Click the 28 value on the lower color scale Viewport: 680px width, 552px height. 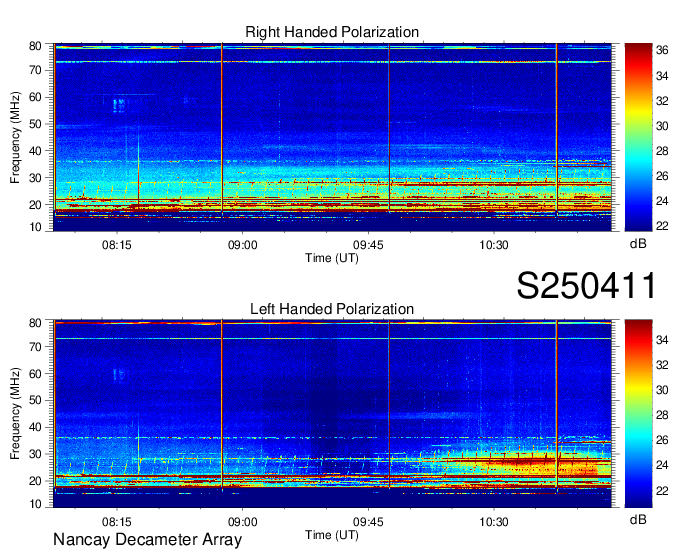pyautogui.click(x=662, y=415)
